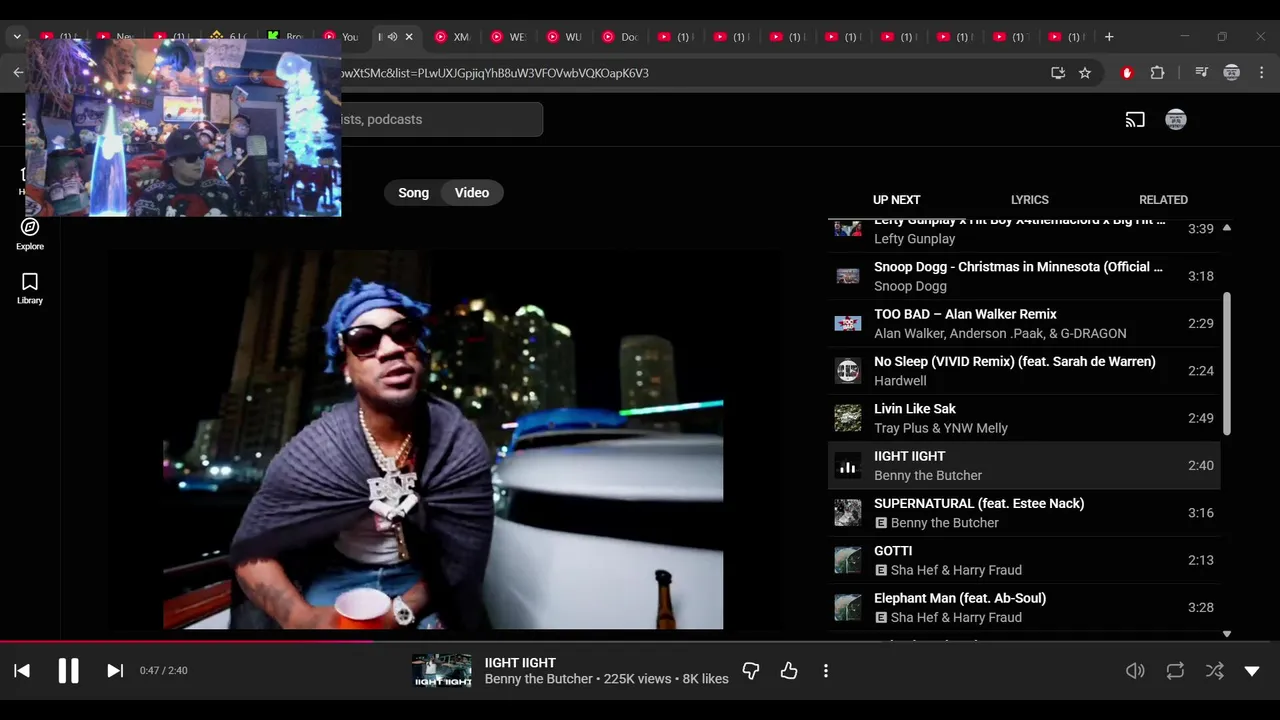The height and width of the screenshot is (720, 1280).
Task: Play Livin Like Sak from queue
Action: tap(1024, 418)
